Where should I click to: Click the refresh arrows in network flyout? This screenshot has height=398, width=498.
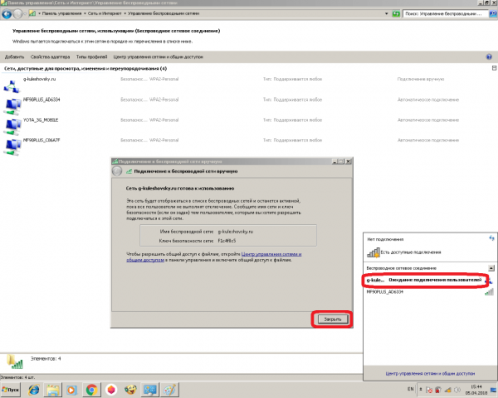(491, 238)
